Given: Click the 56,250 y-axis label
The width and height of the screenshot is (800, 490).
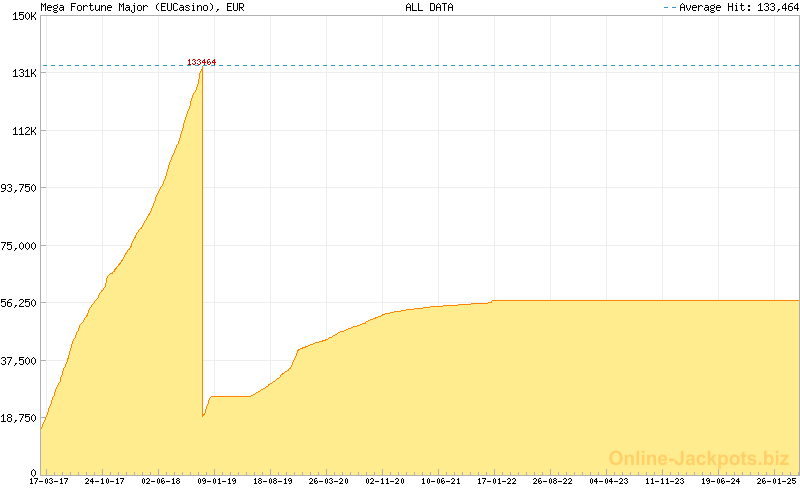Looking at the screenshot, I should (x=19, y=303).
